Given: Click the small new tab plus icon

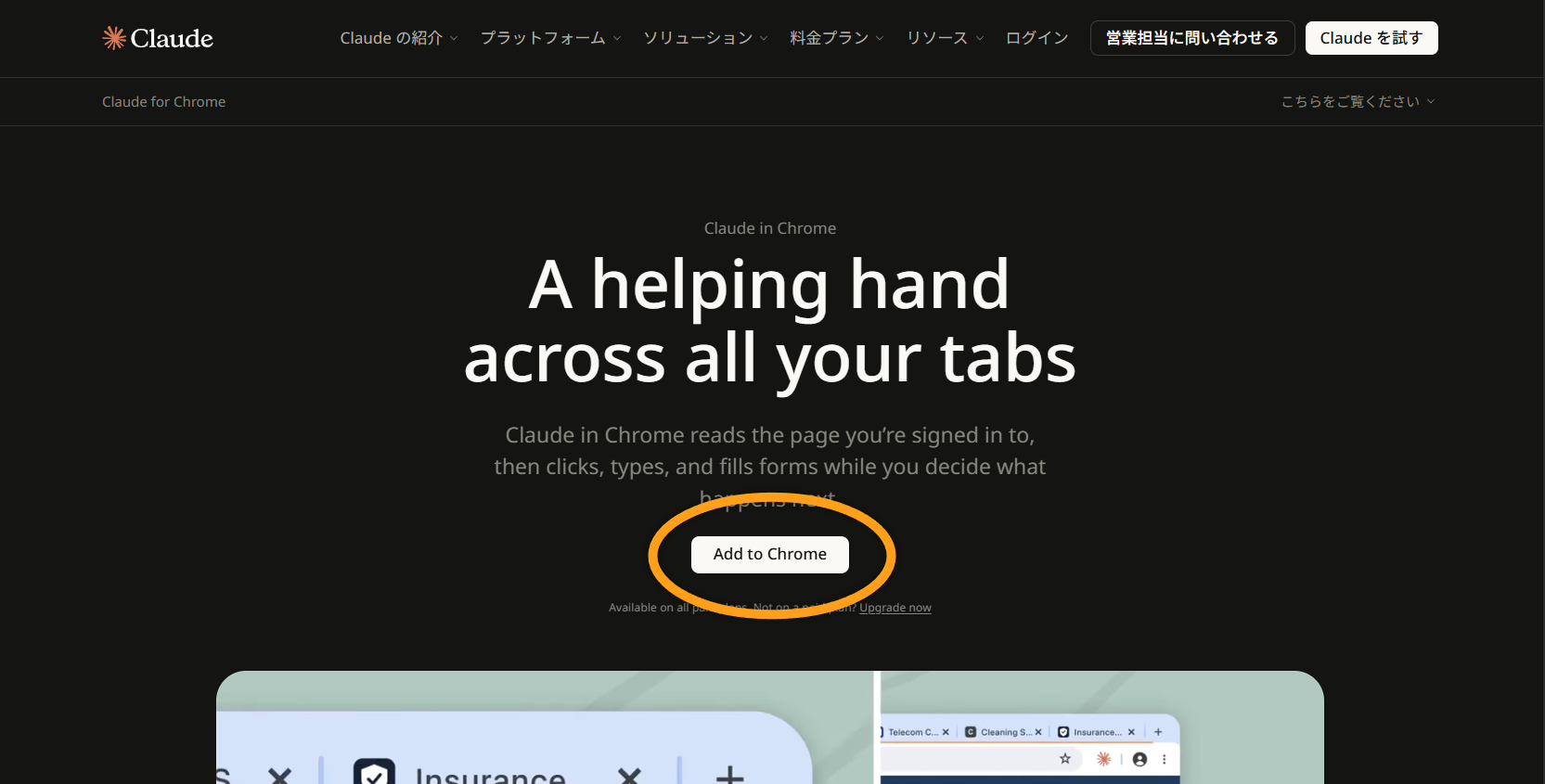Looking at the screenshot, I should pyautogui.click(x=1158, y=732).
